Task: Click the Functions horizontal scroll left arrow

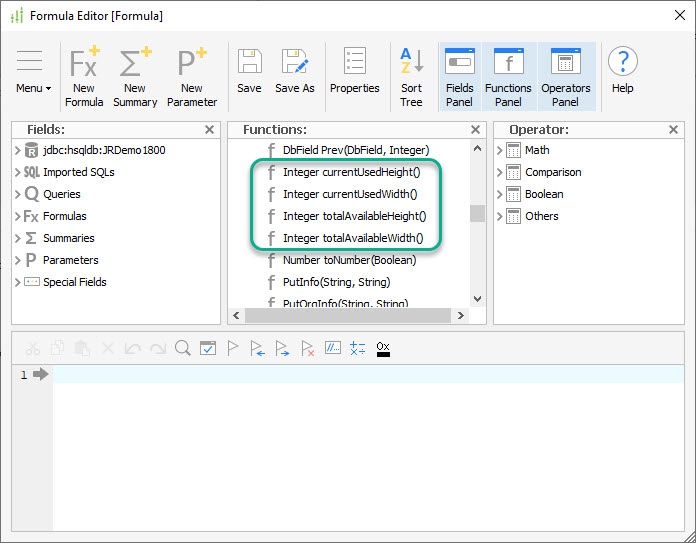Action: 236,316
